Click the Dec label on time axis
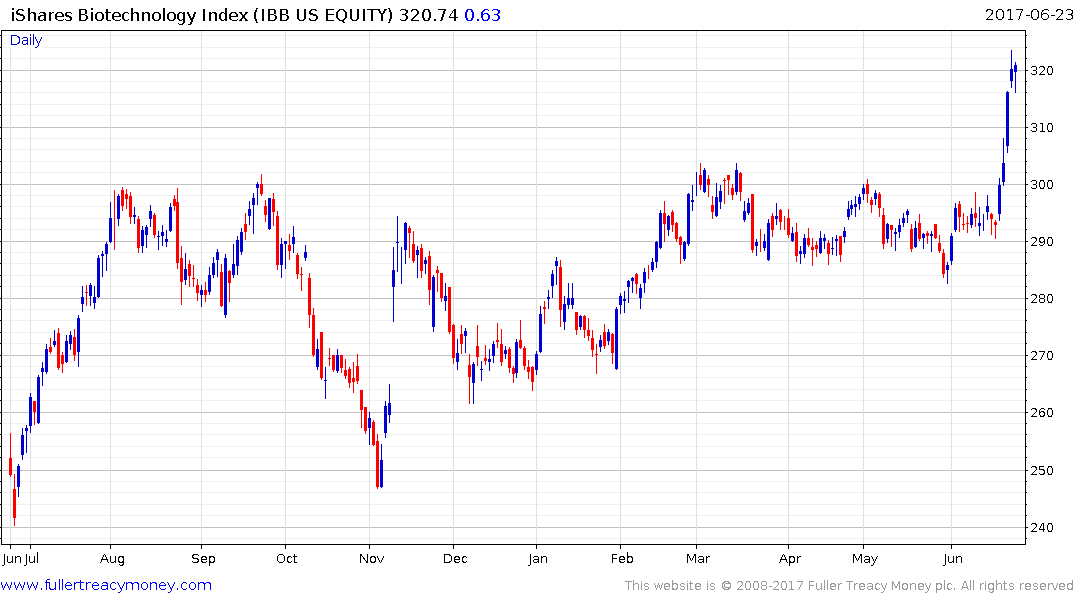Viewport: 1075px width, 600px height. point(455,559)
